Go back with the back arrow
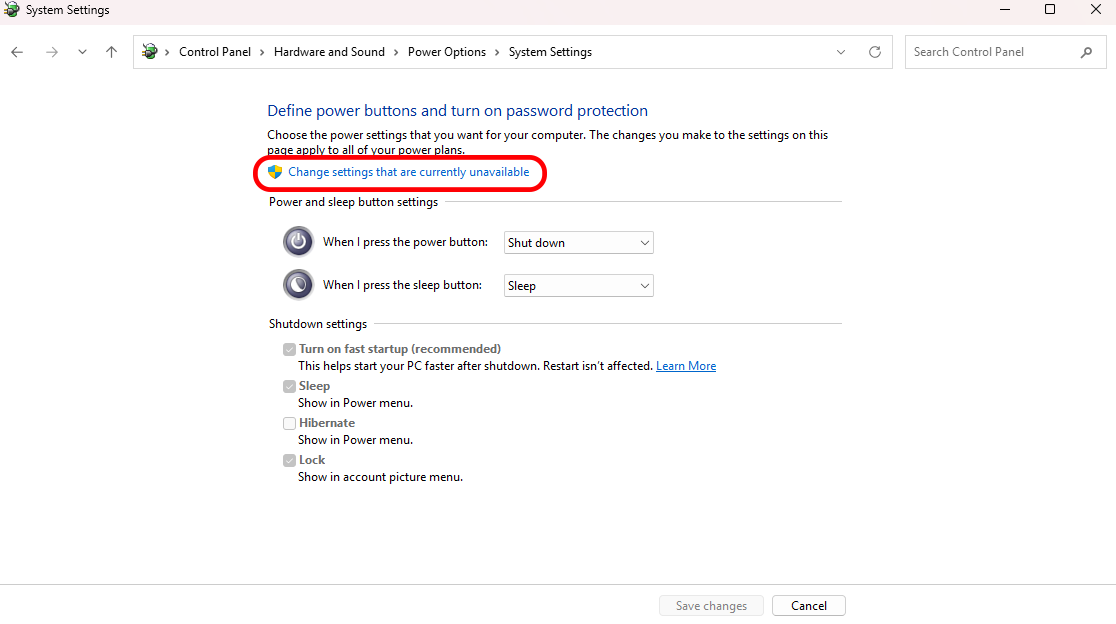 coord(17,52)
